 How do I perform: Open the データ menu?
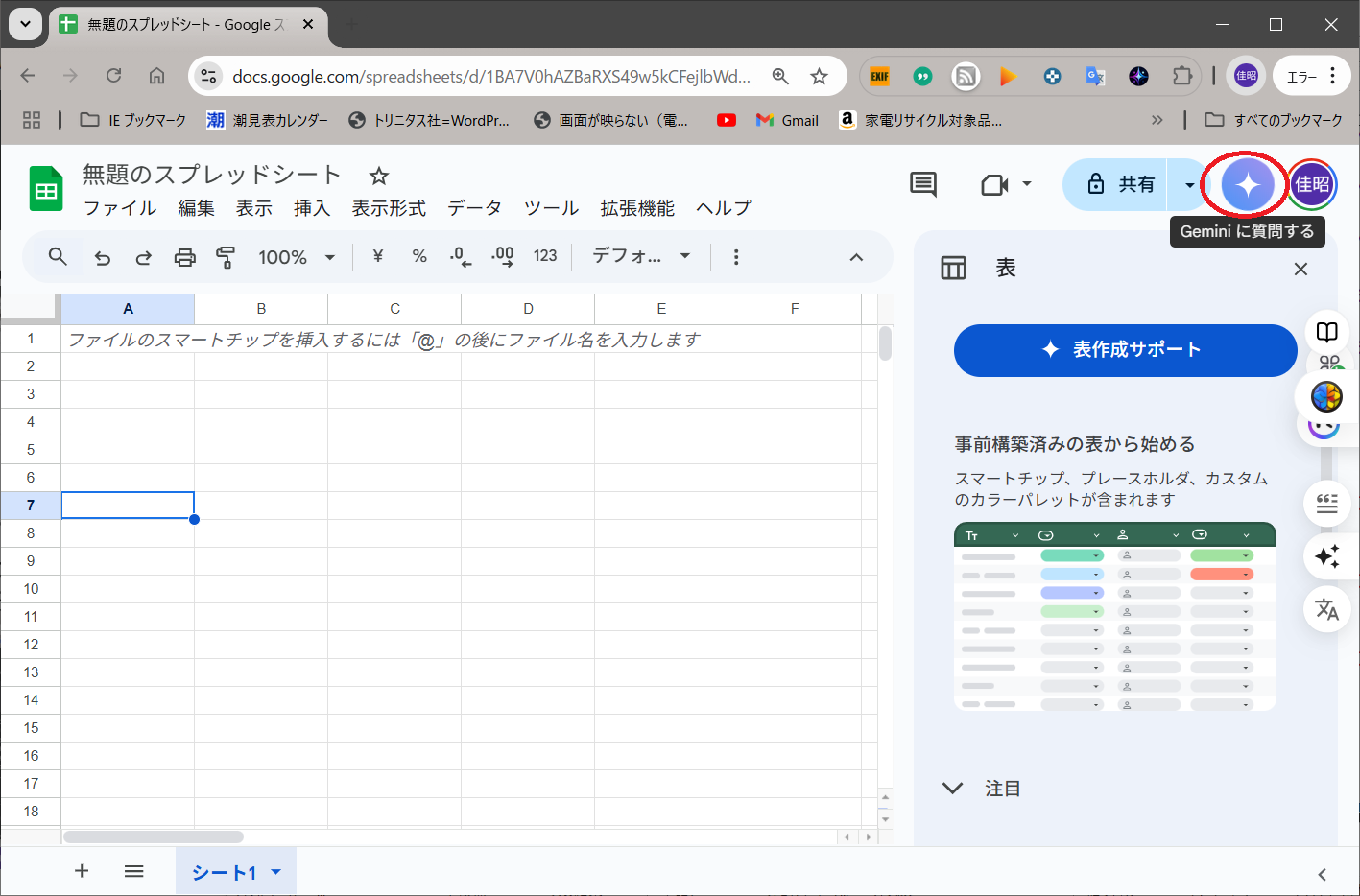point(474,208)
